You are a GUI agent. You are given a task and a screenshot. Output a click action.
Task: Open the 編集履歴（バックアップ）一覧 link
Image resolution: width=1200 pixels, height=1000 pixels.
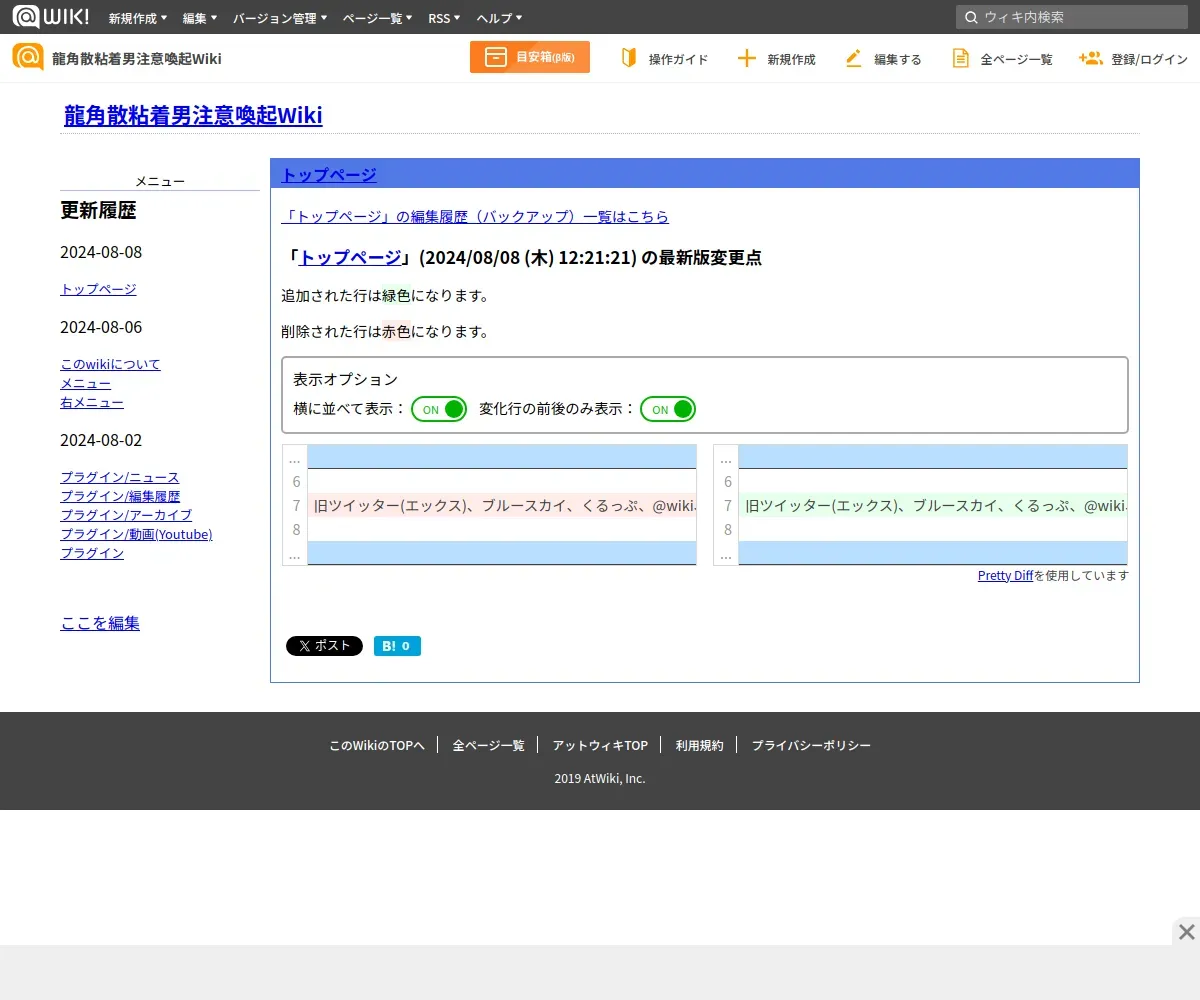tap(475, 216)
